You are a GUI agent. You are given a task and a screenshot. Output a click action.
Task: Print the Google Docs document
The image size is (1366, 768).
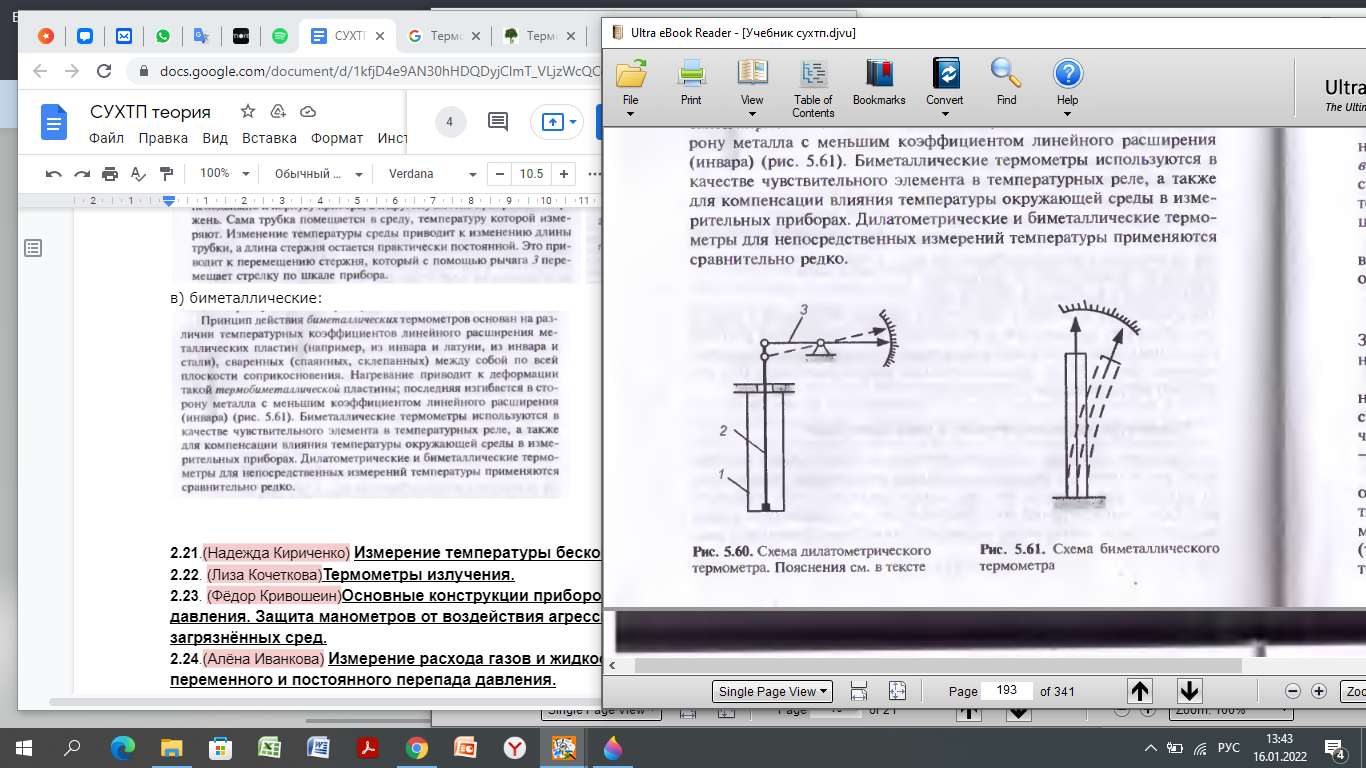click(x=110, y=174)
